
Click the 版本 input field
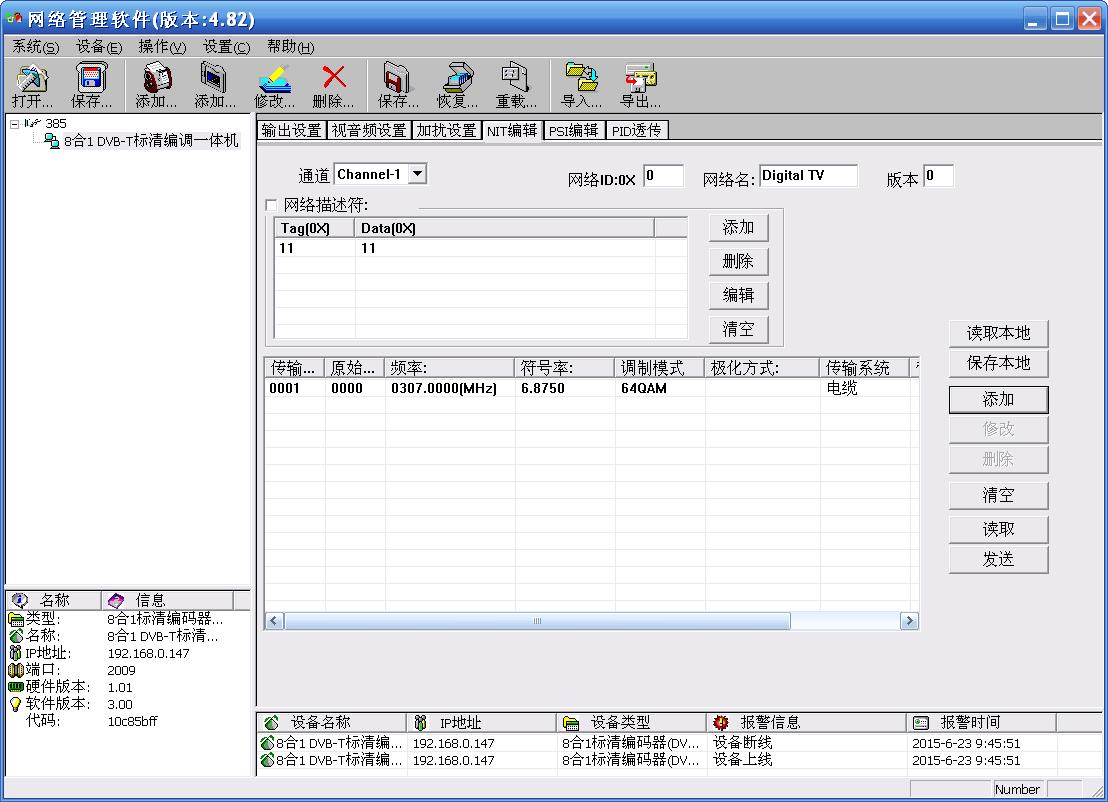point(939,176)
